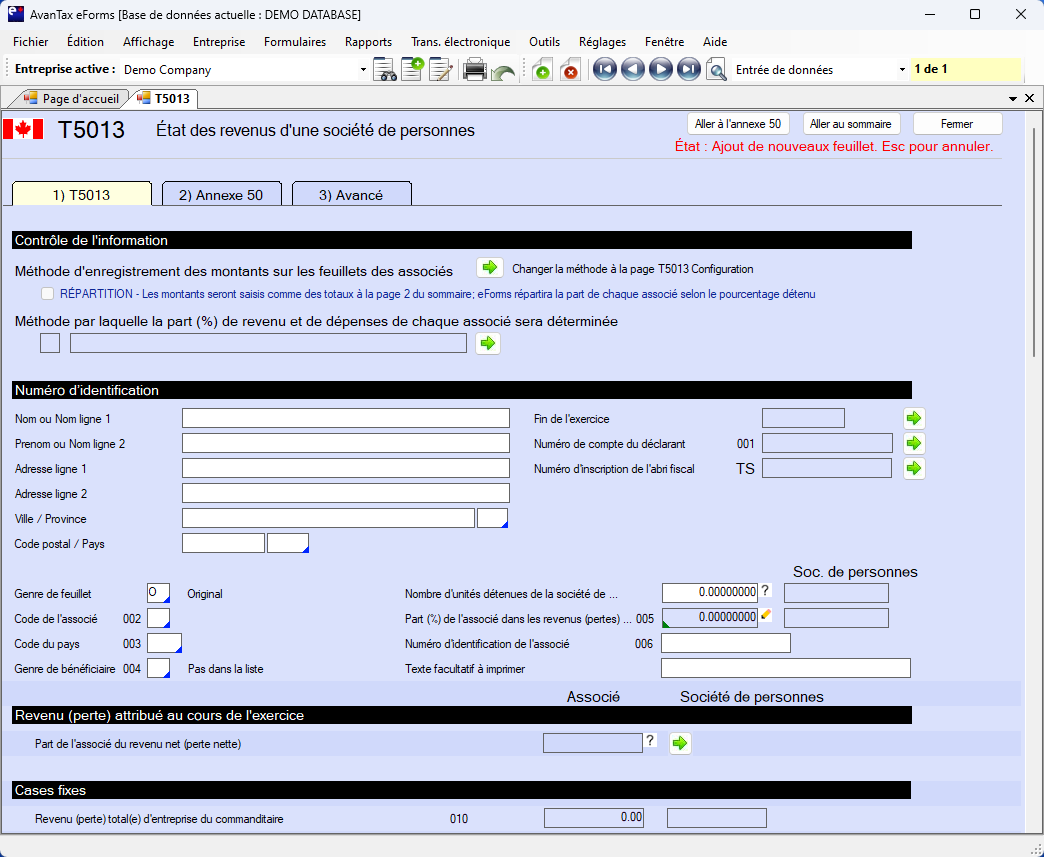Click green arrow beside Fin de l'exercice

click(x=914, y=418)
